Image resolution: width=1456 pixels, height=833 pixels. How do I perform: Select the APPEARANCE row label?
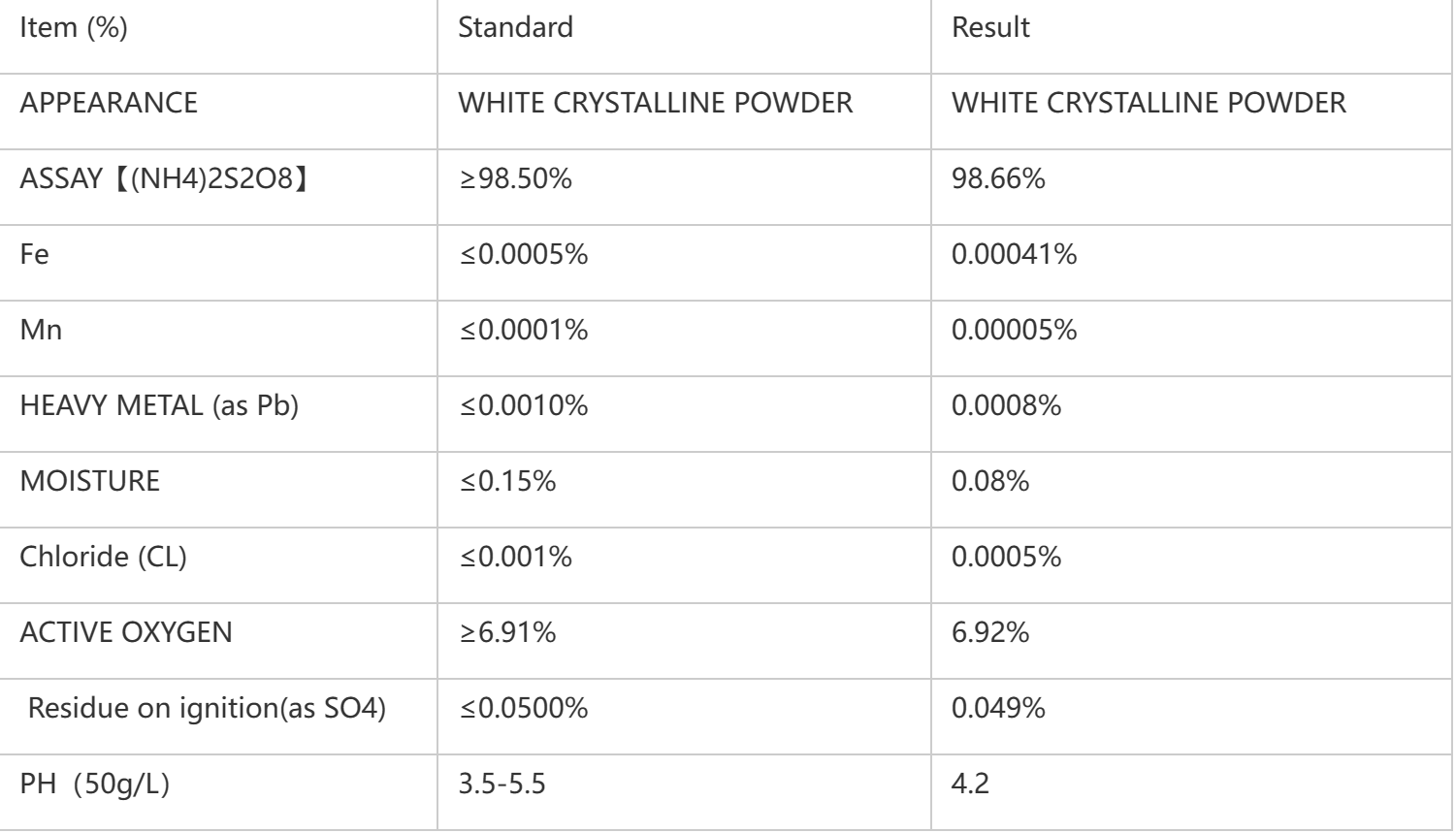tap(109, 103)
